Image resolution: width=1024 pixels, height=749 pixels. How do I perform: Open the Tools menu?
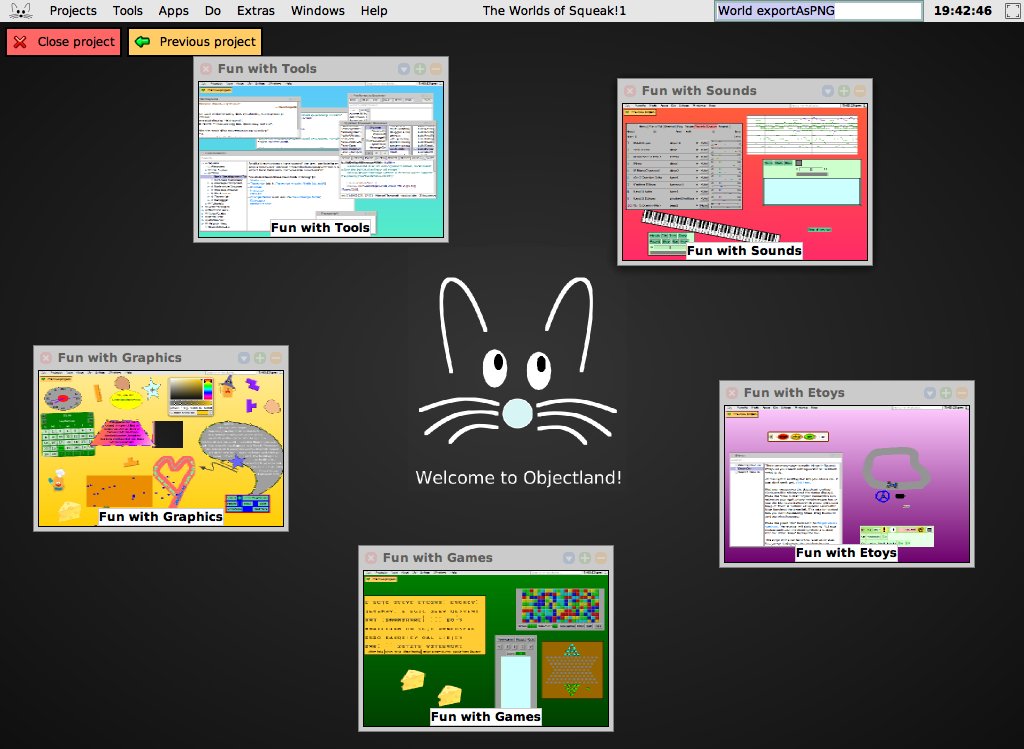pos(127,10)
